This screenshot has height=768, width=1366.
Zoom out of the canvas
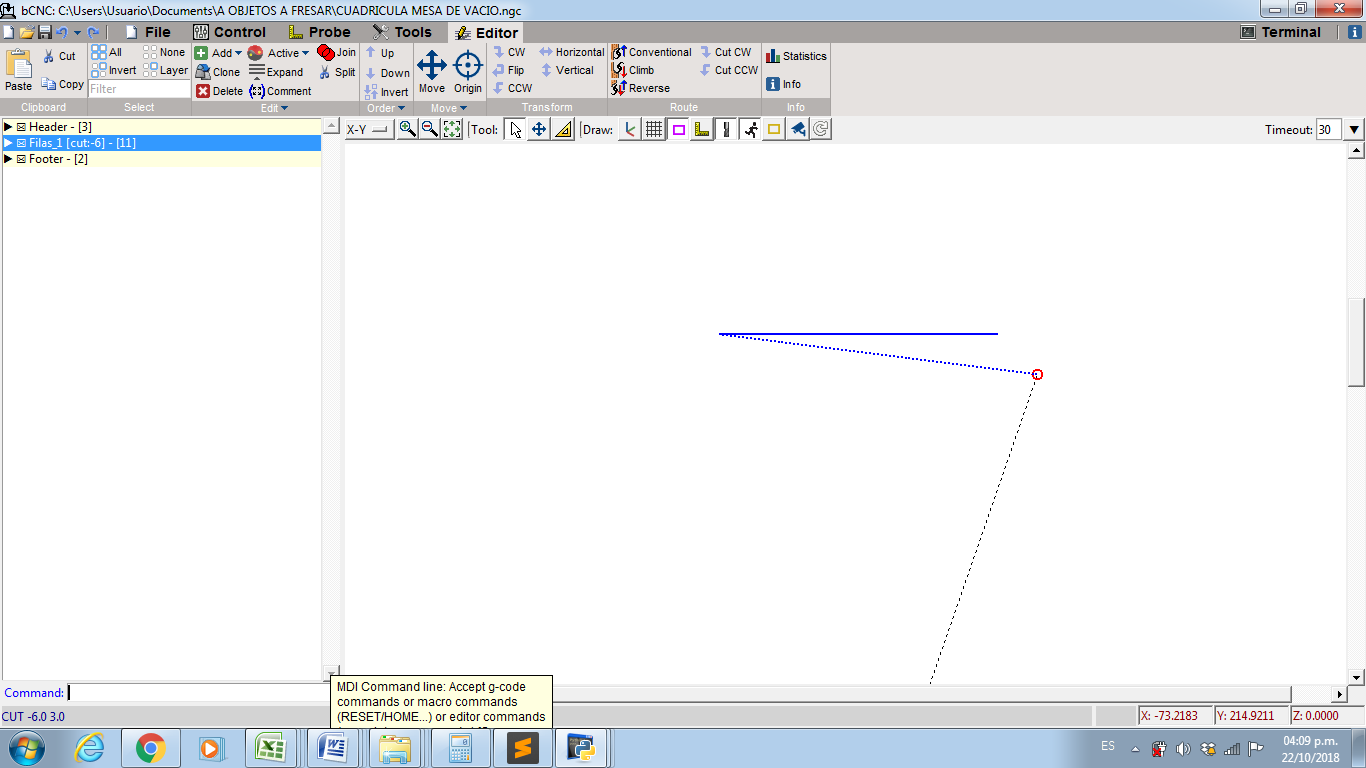pyautogui.click(x=429, y=129)
